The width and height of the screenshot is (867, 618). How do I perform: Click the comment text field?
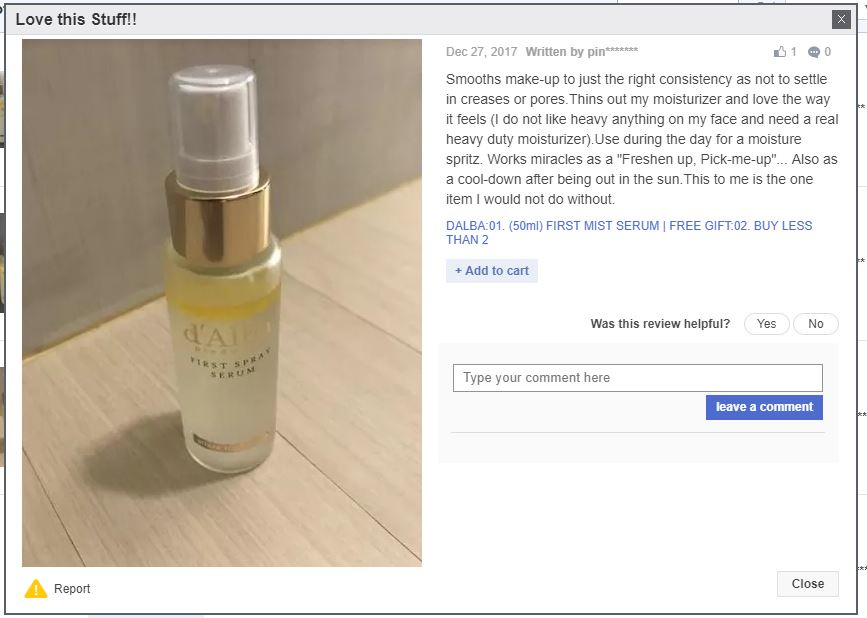[638, 378]
